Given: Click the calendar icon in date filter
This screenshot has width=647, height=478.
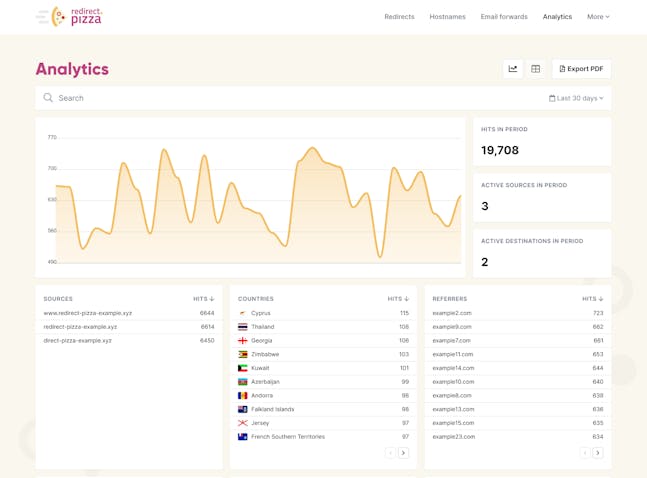Looking at the screenshot, I should pos(552,98).
